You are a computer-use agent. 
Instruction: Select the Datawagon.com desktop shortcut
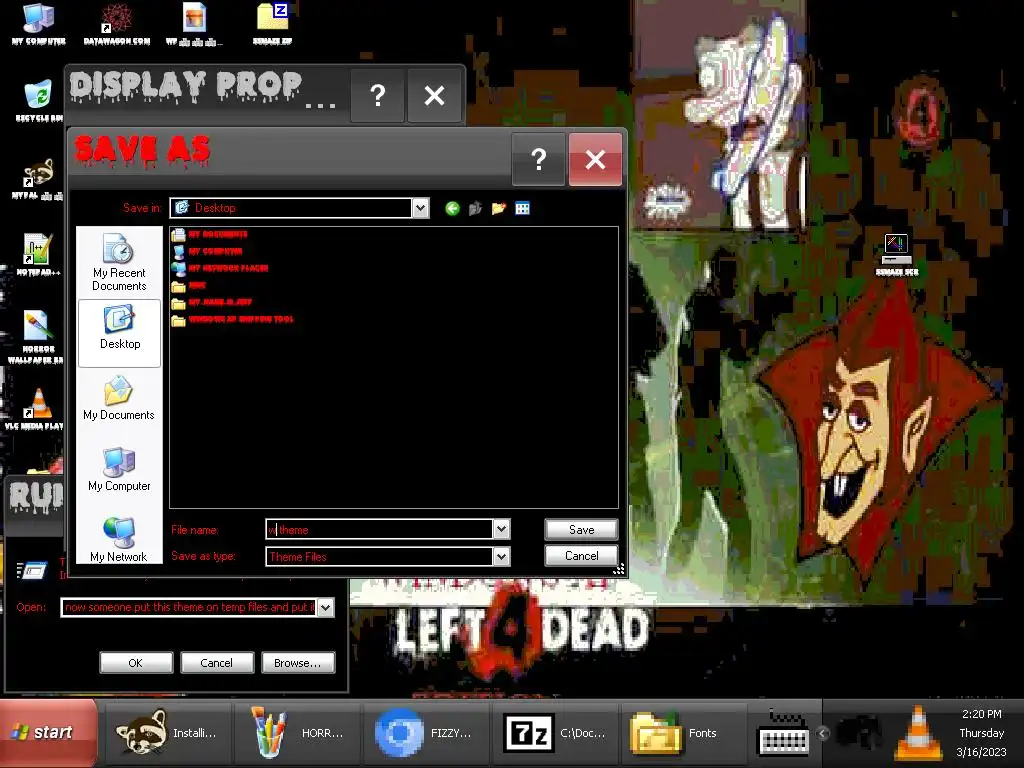pos(117,25)
